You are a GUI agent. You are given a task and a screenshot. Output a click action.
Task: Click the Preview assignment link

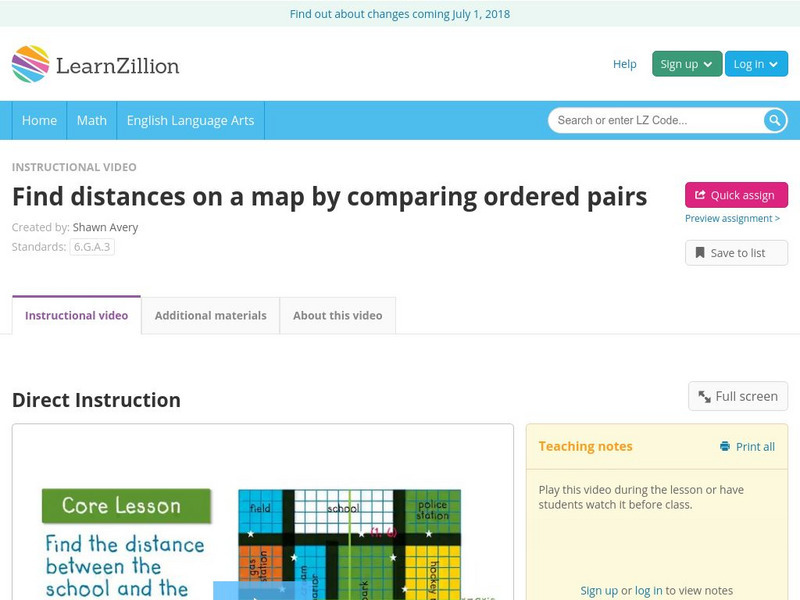coord(733,218)
